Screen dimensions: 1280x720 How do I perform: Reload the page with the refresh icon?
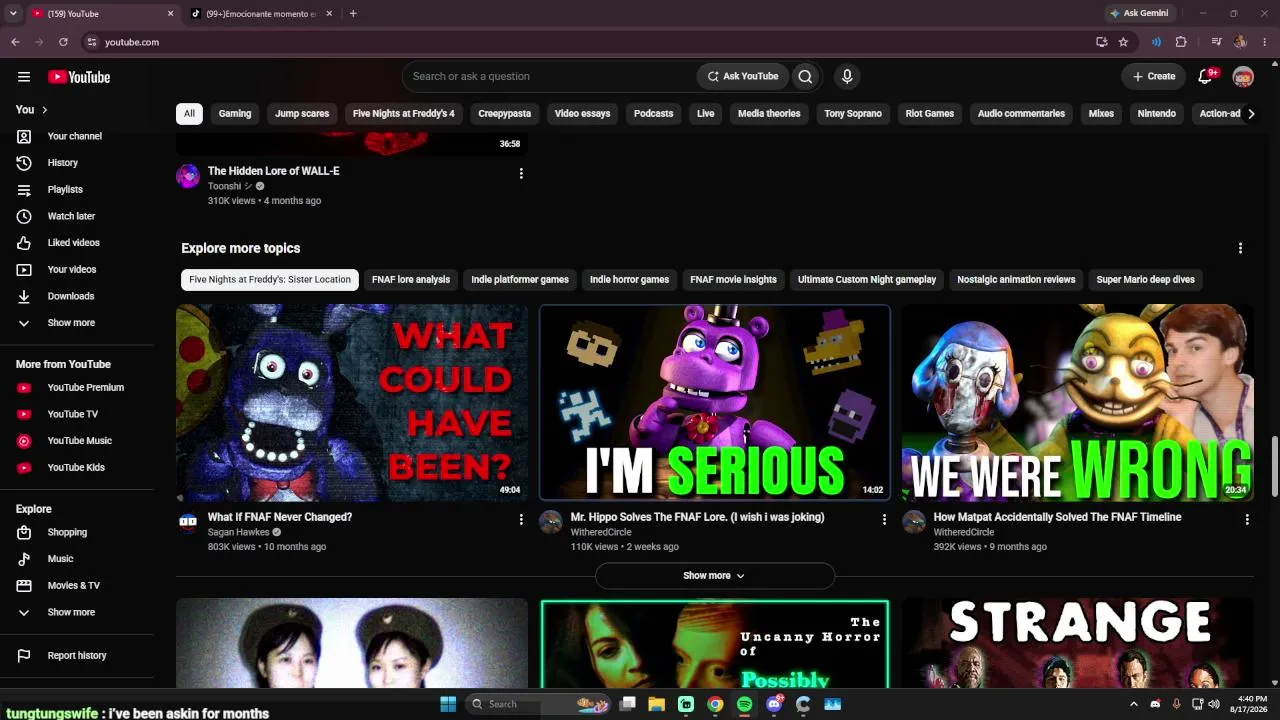tap(63, 42)
